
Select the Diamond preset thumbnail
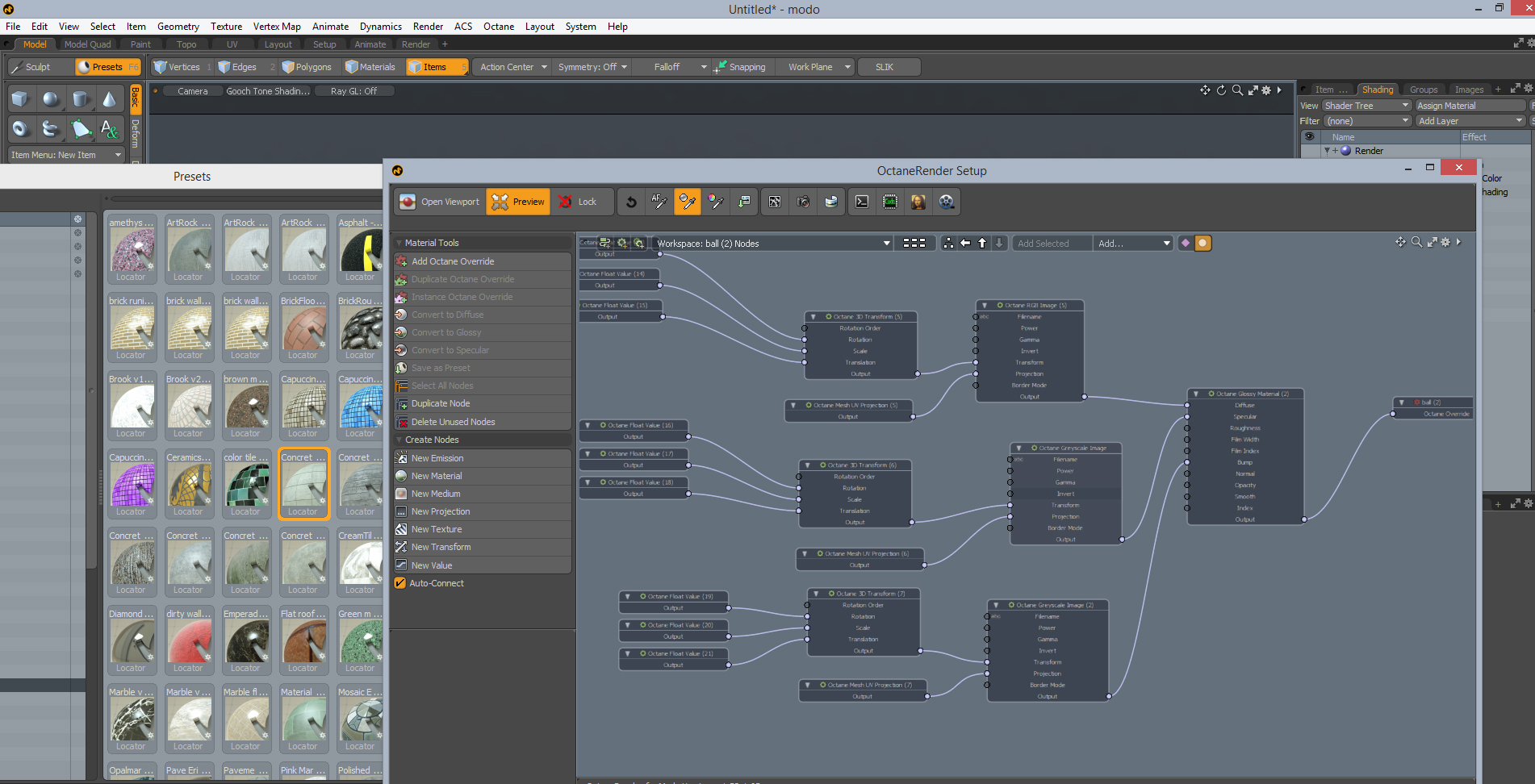132,640
